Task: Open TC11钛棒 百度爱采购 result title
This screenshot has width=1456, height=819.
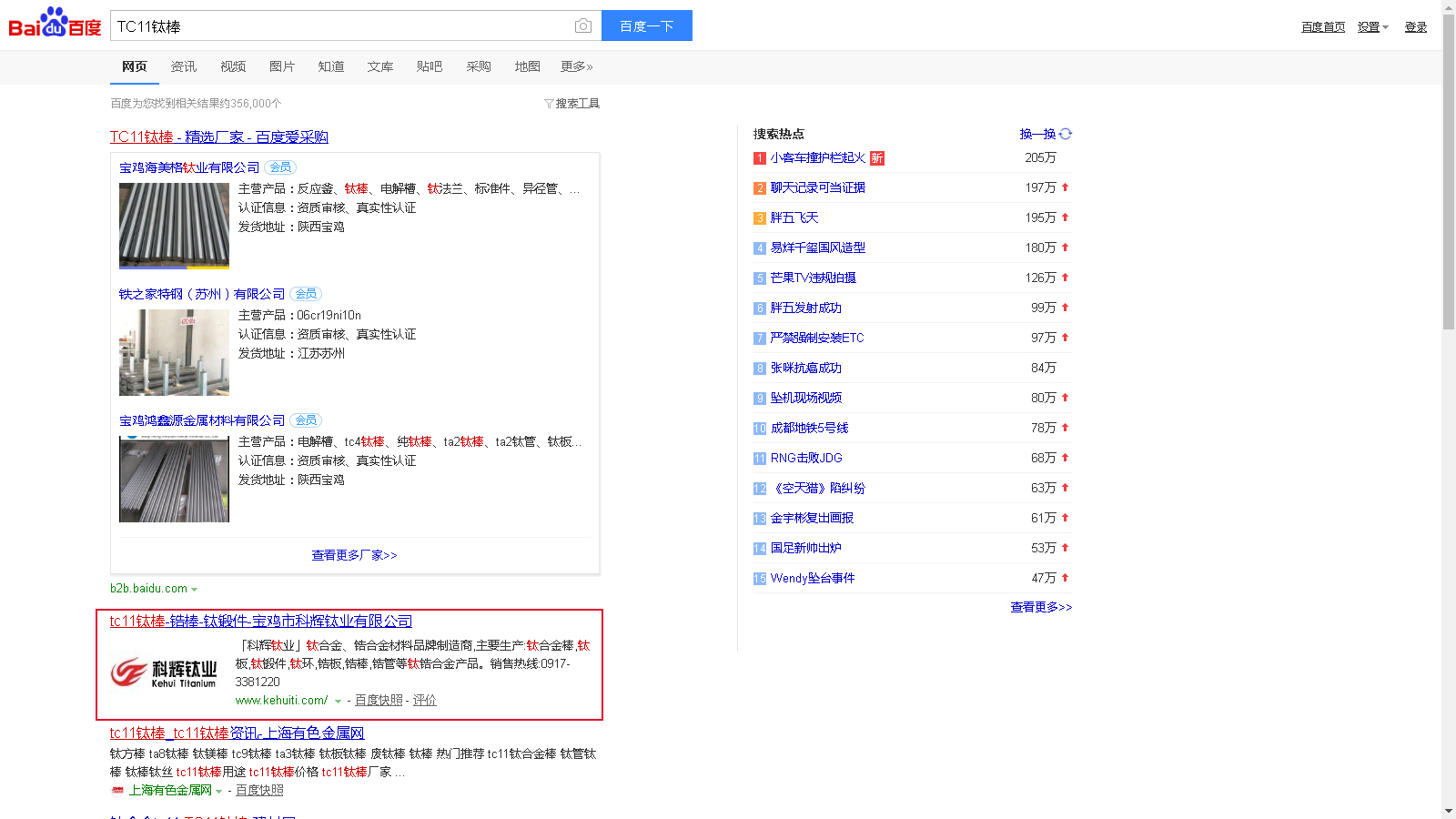Action: (x=219, y=136)
